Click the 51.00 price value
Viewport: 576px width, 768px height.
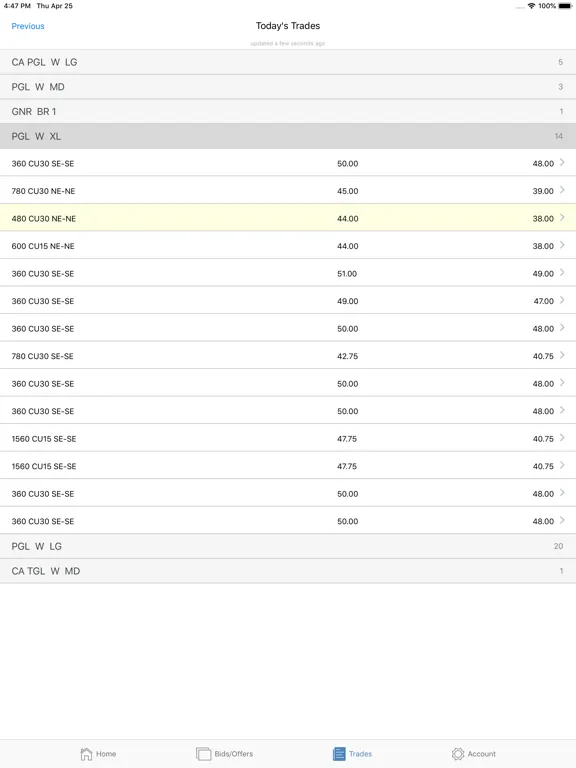pos(347,273)
